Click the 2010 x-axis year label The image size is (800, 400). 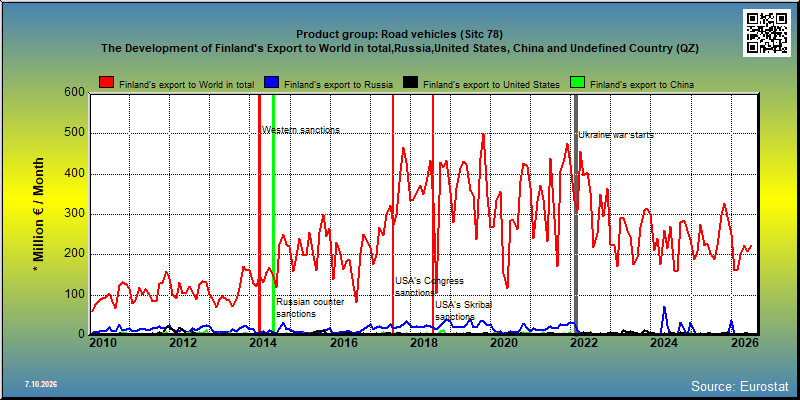pos(103,343)
